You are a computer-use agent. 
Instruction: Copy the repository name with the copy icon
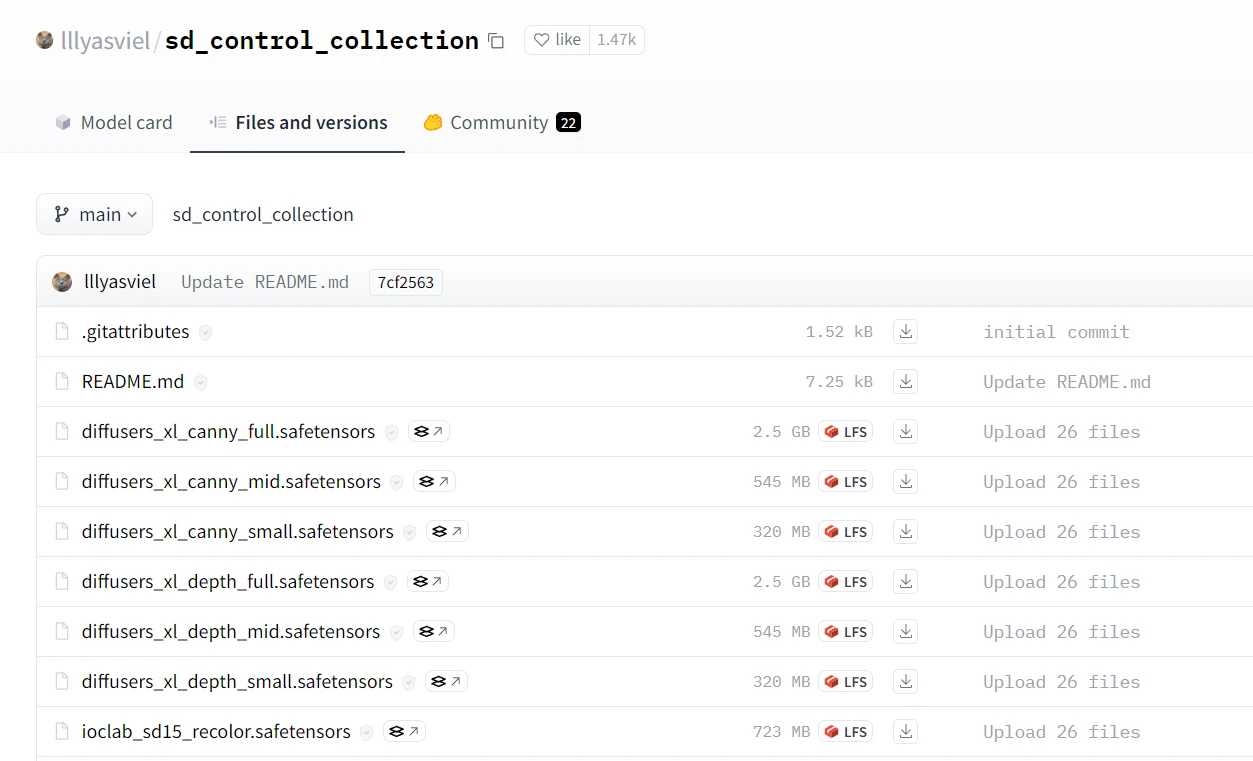(x=496, y=41)
